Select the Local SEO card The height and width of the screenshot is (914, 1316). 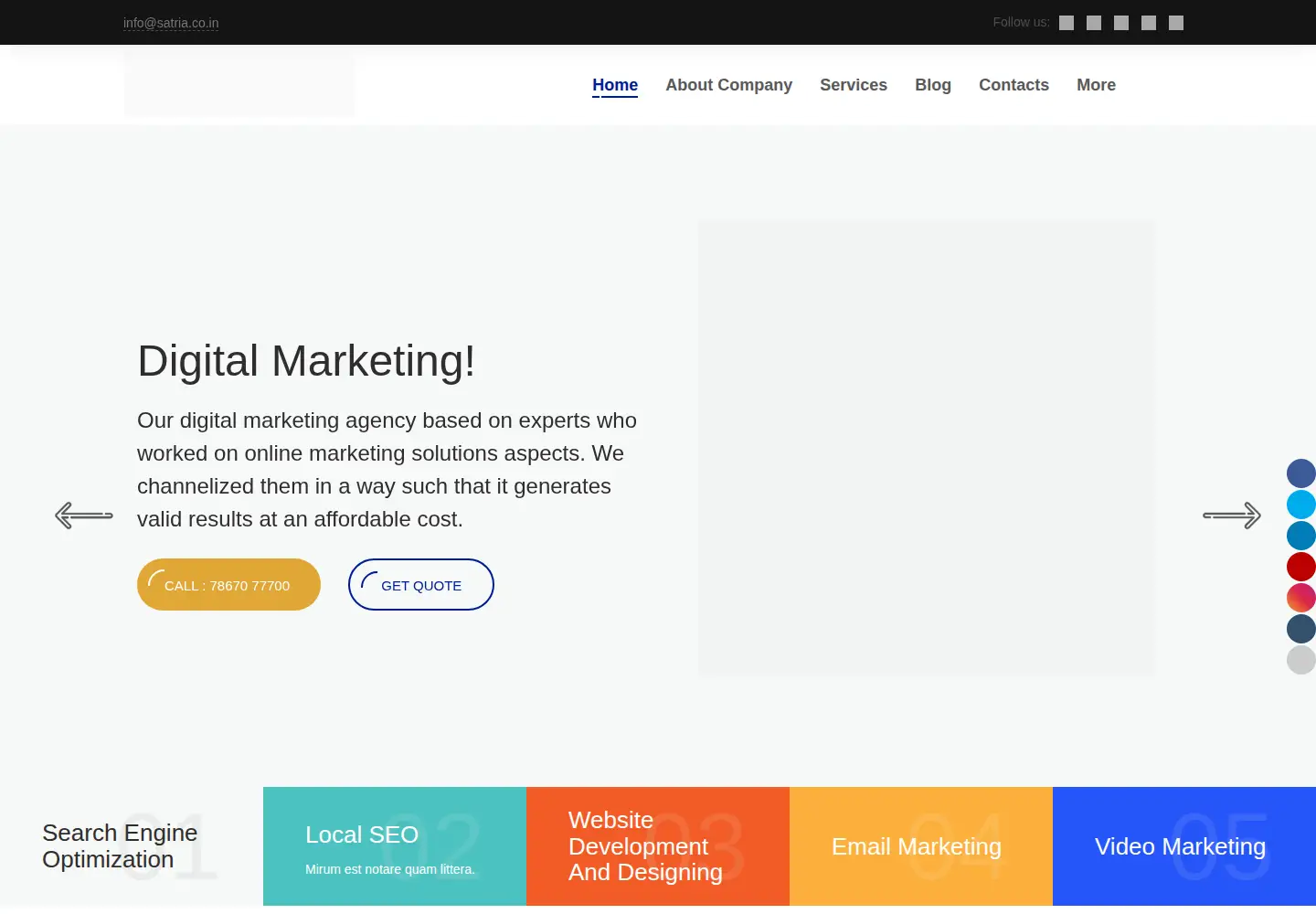coord(395,846)
